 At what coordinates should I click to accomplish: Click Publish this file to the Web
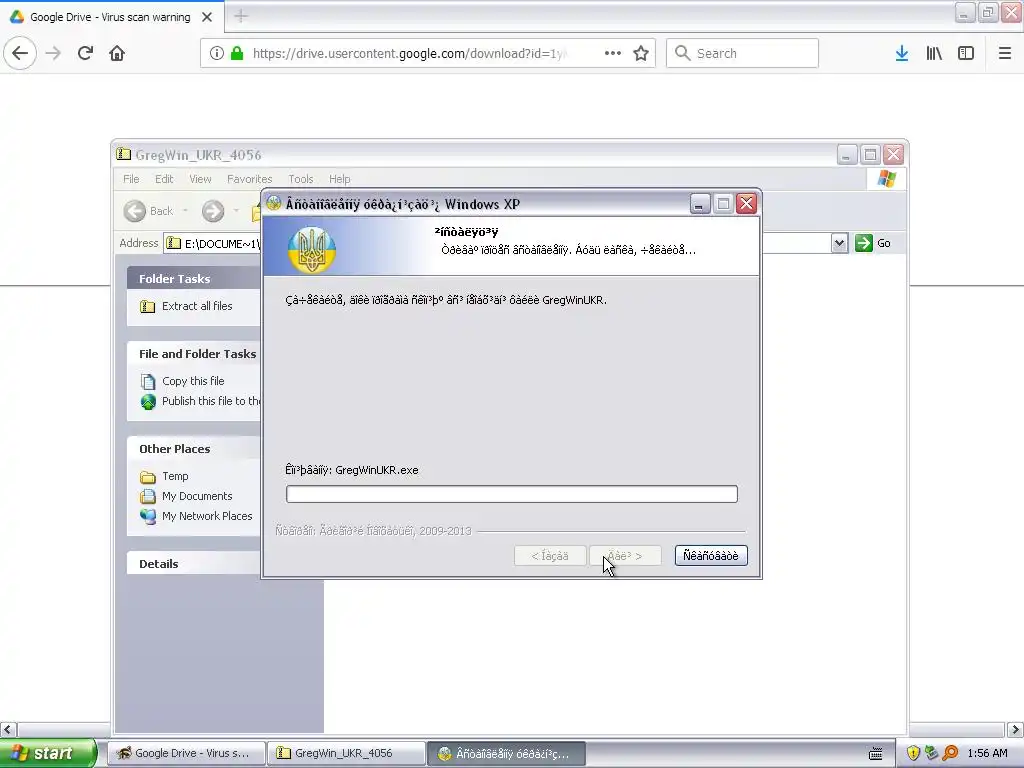[x=211, y=401]
